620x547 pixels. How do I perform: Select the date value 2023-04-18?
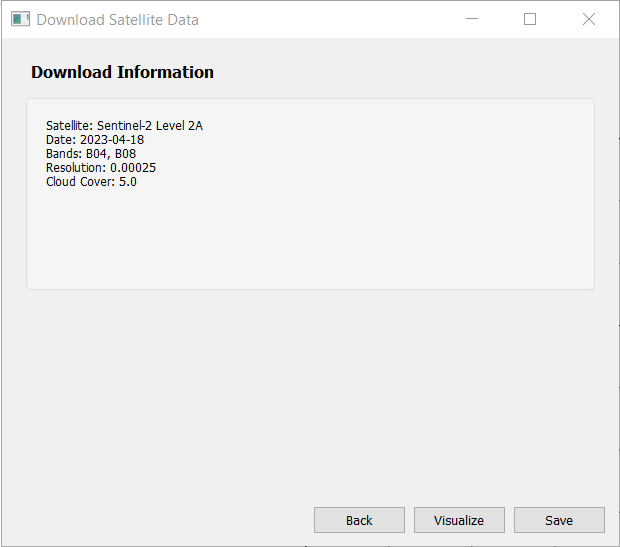112,140
